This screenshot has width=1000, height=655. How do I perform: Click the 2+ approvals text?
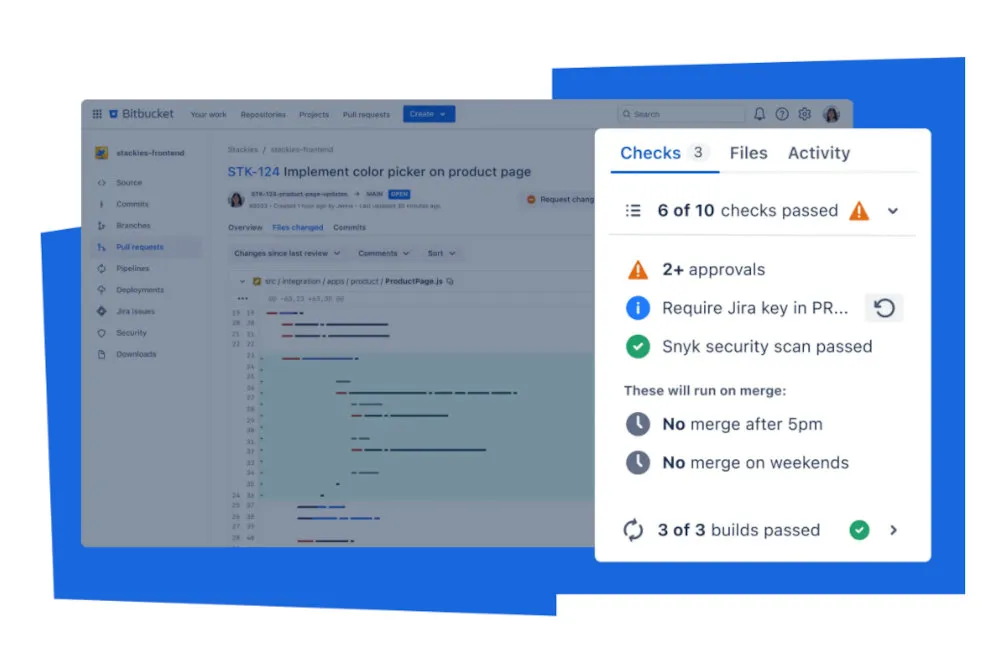tap(714, 270)
